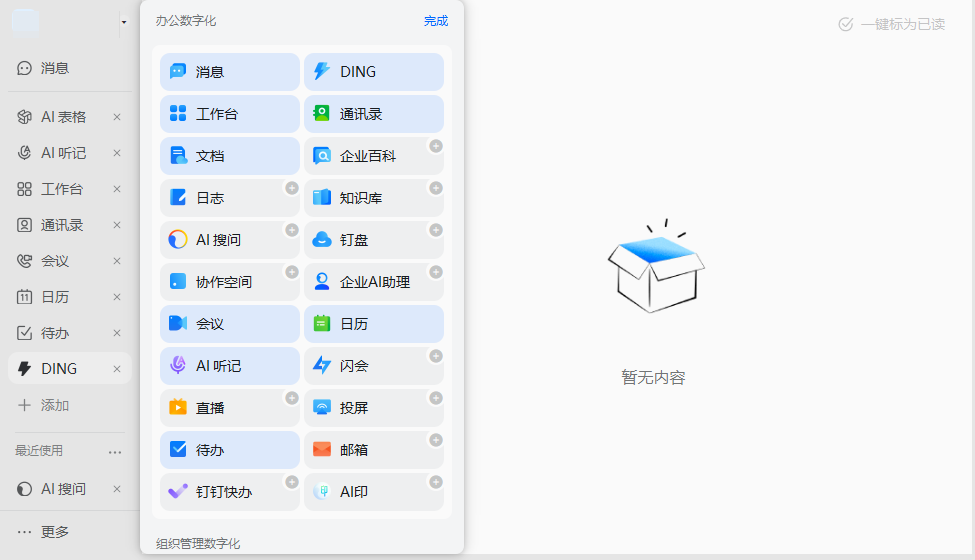Select the 待办 tile in panel
Screen dimensions: 975x560
point(230,450)
